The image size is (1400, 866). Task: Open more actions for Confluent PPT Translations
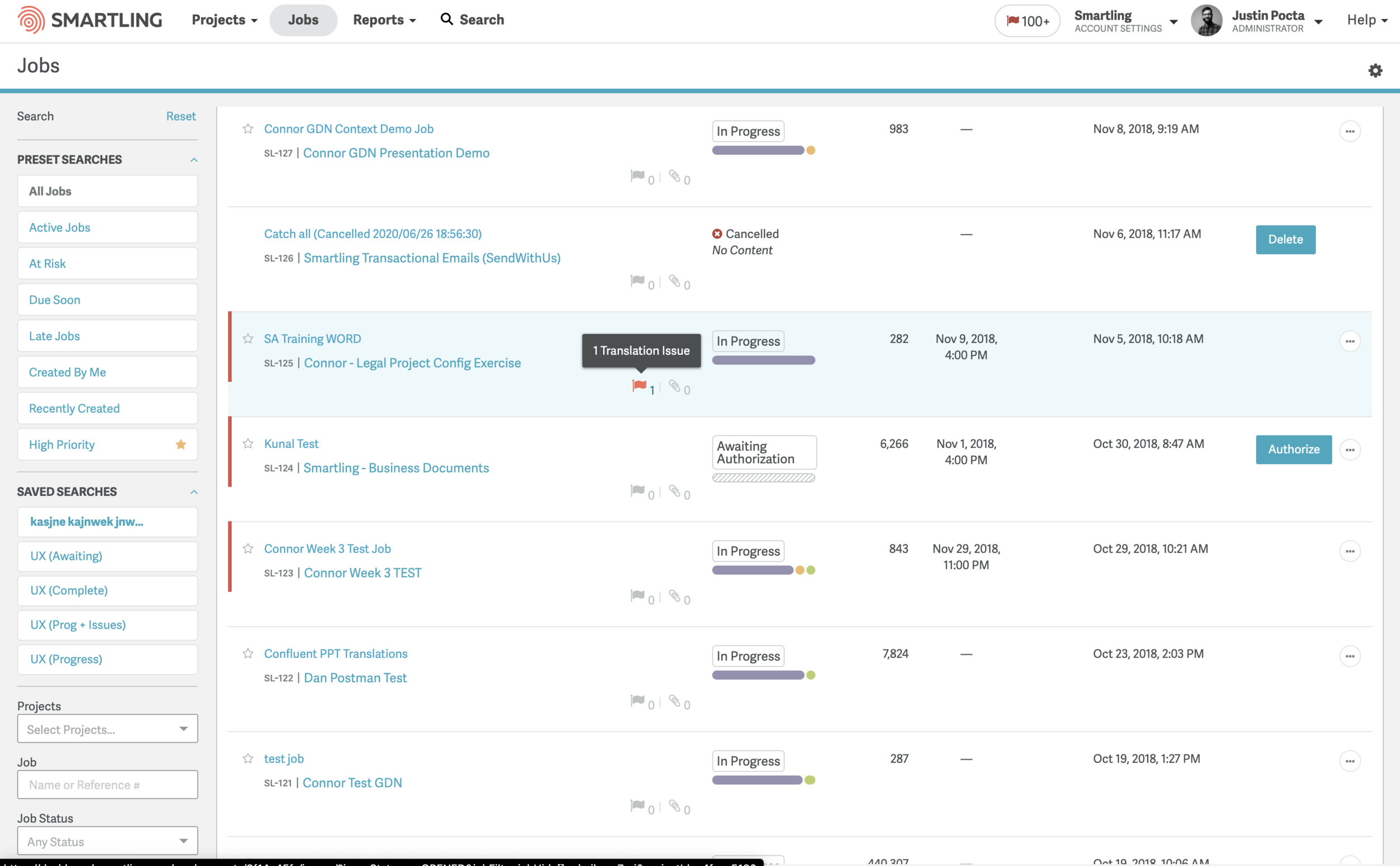1350,656
